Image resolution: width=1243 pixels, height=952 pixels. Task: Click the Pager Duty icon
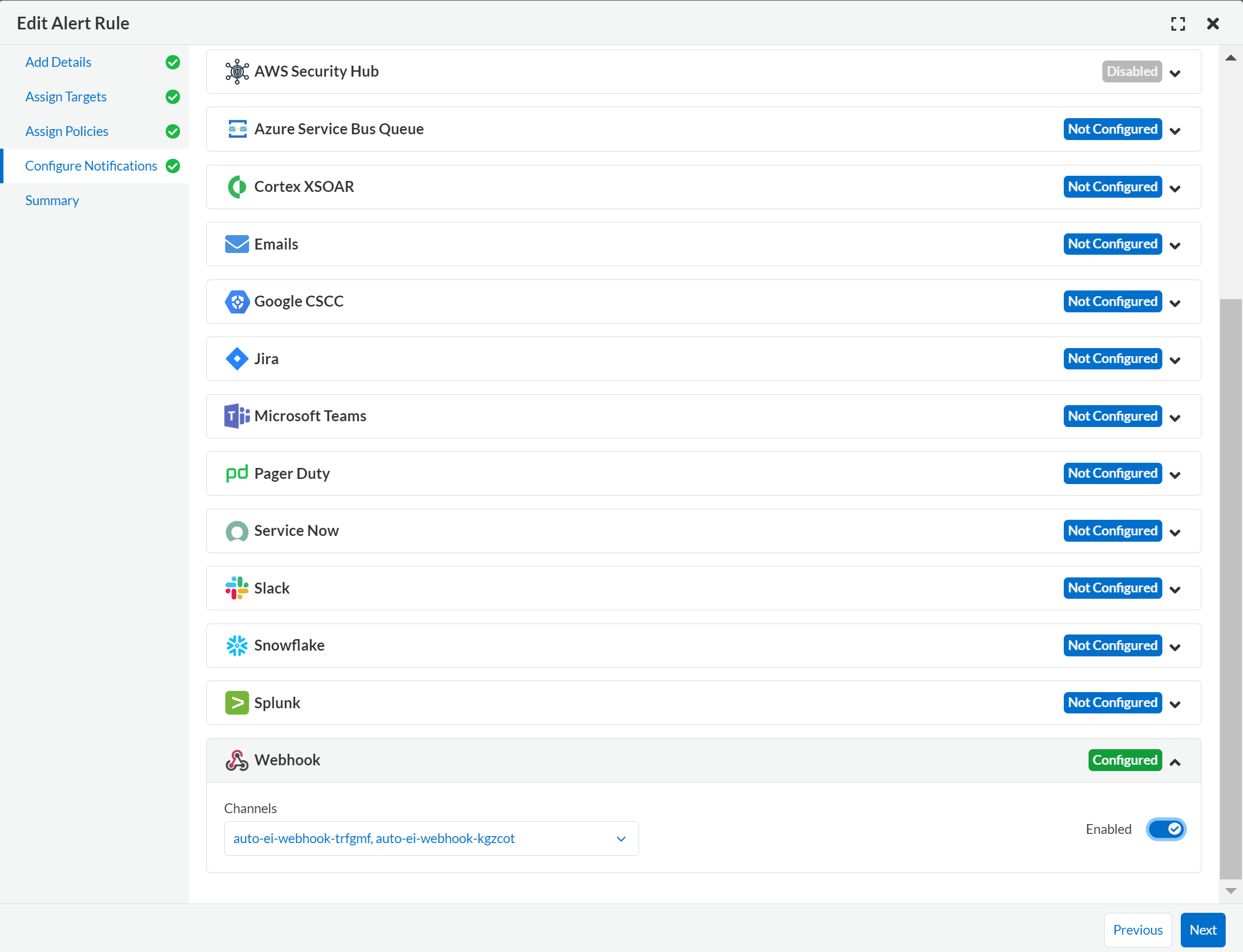coord(237,473)
